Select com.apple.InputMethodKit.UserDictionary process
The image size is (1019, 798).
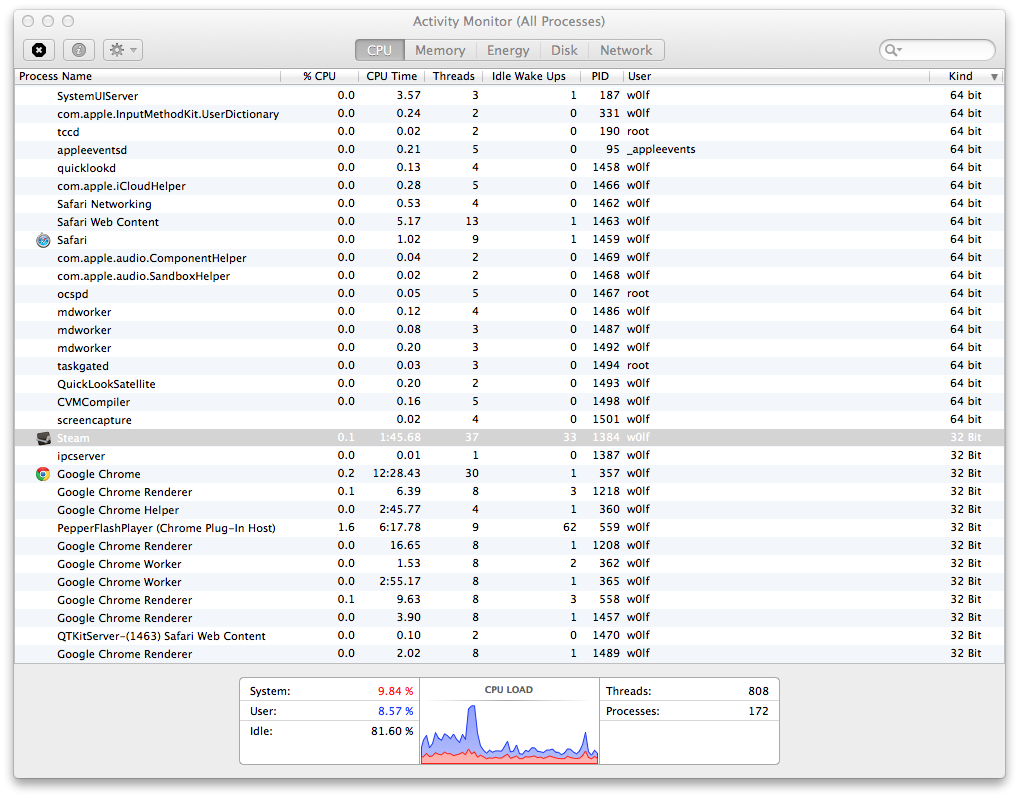pos(510,114)
